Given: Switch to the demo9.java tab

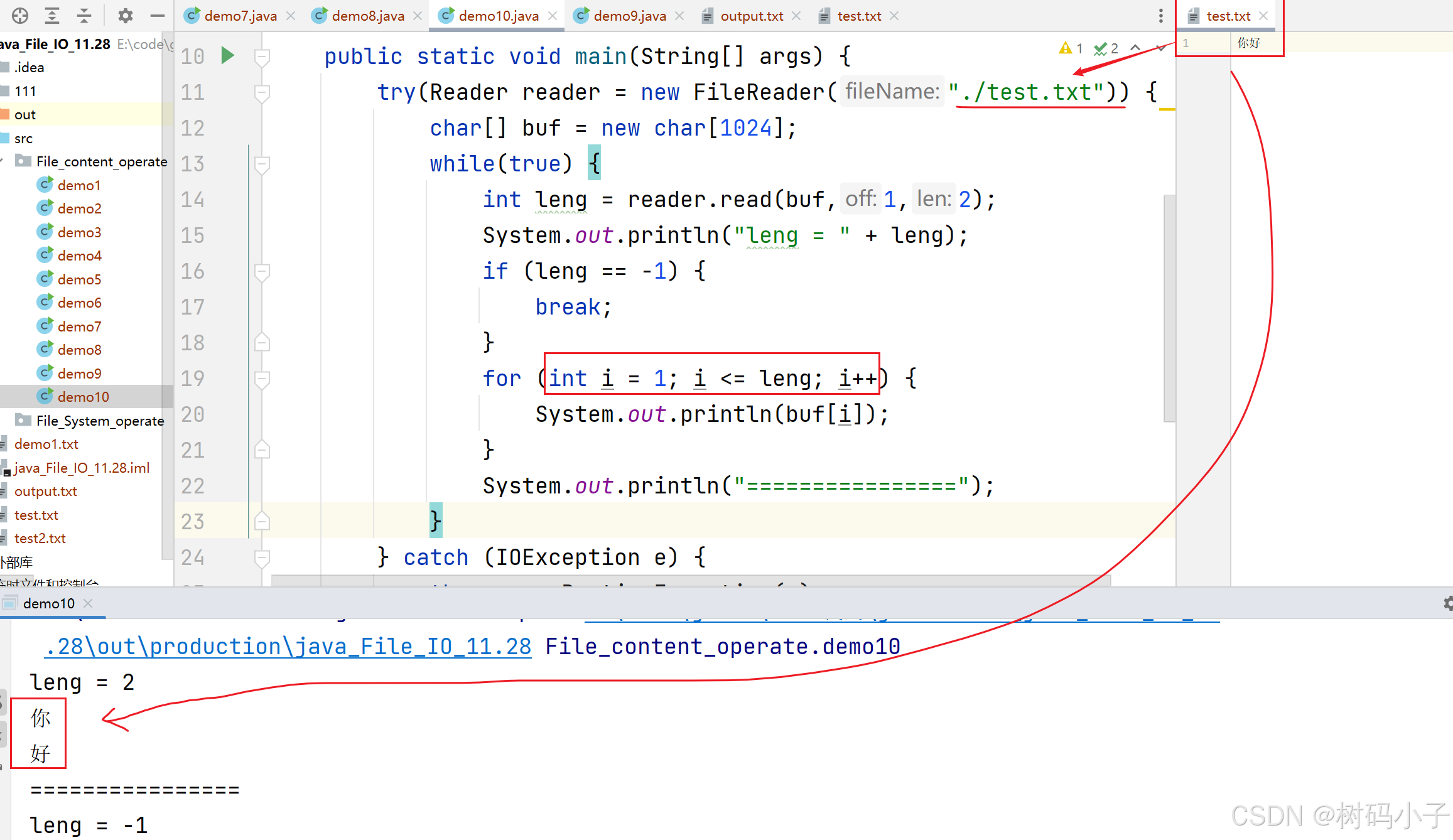Looking at the screenshot, I should (629, 16).
